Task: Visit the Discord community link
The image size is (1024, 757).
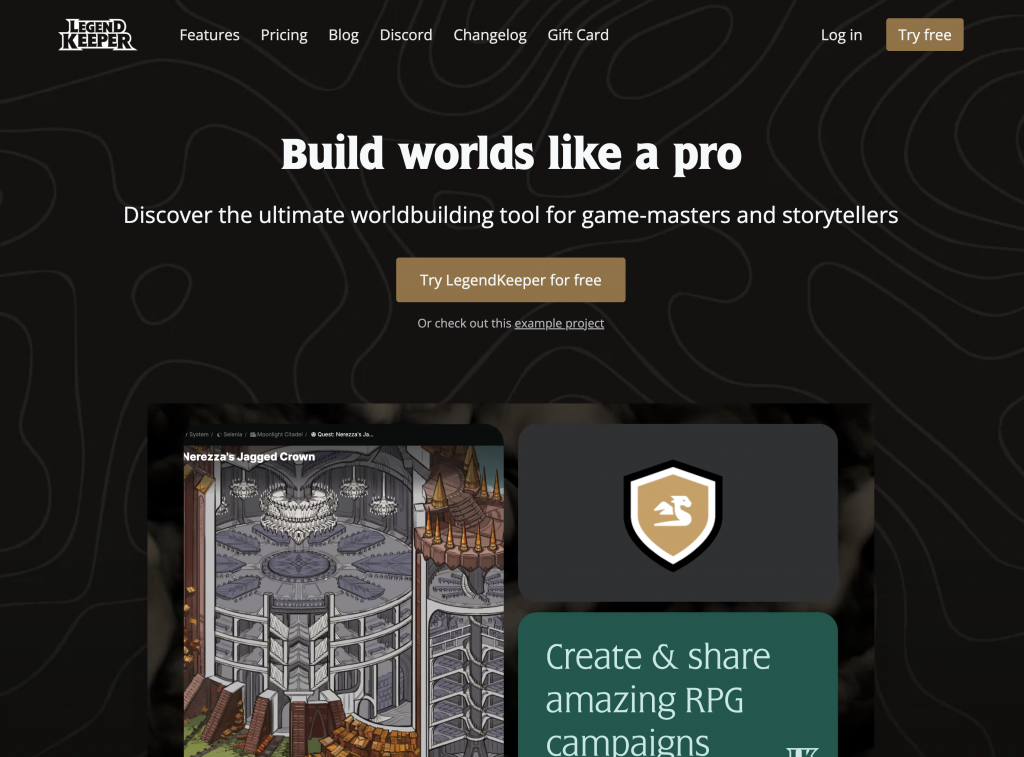Action: 406,35
